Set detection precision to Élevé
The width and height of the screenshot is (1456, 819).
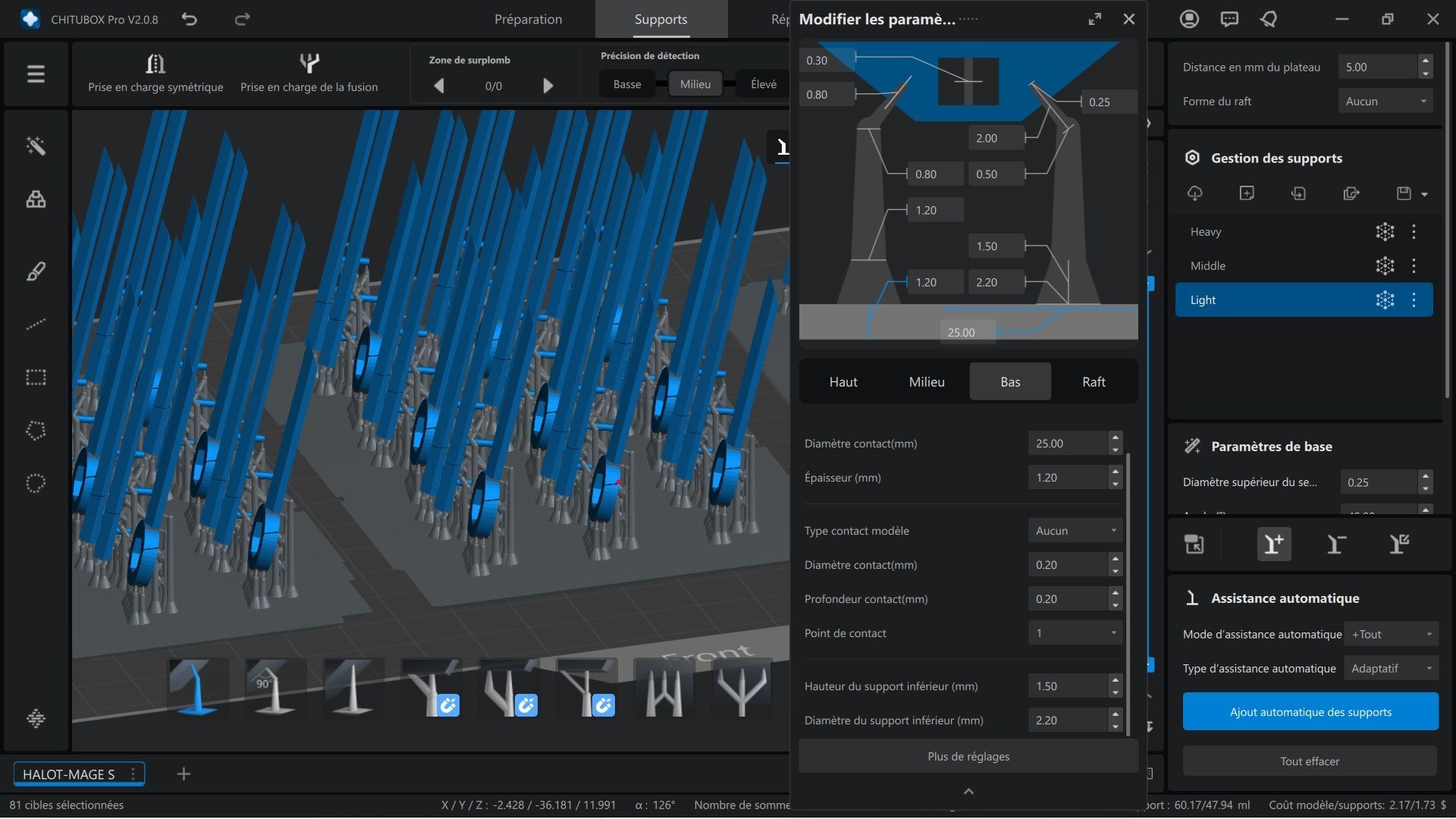click(763, 84)
